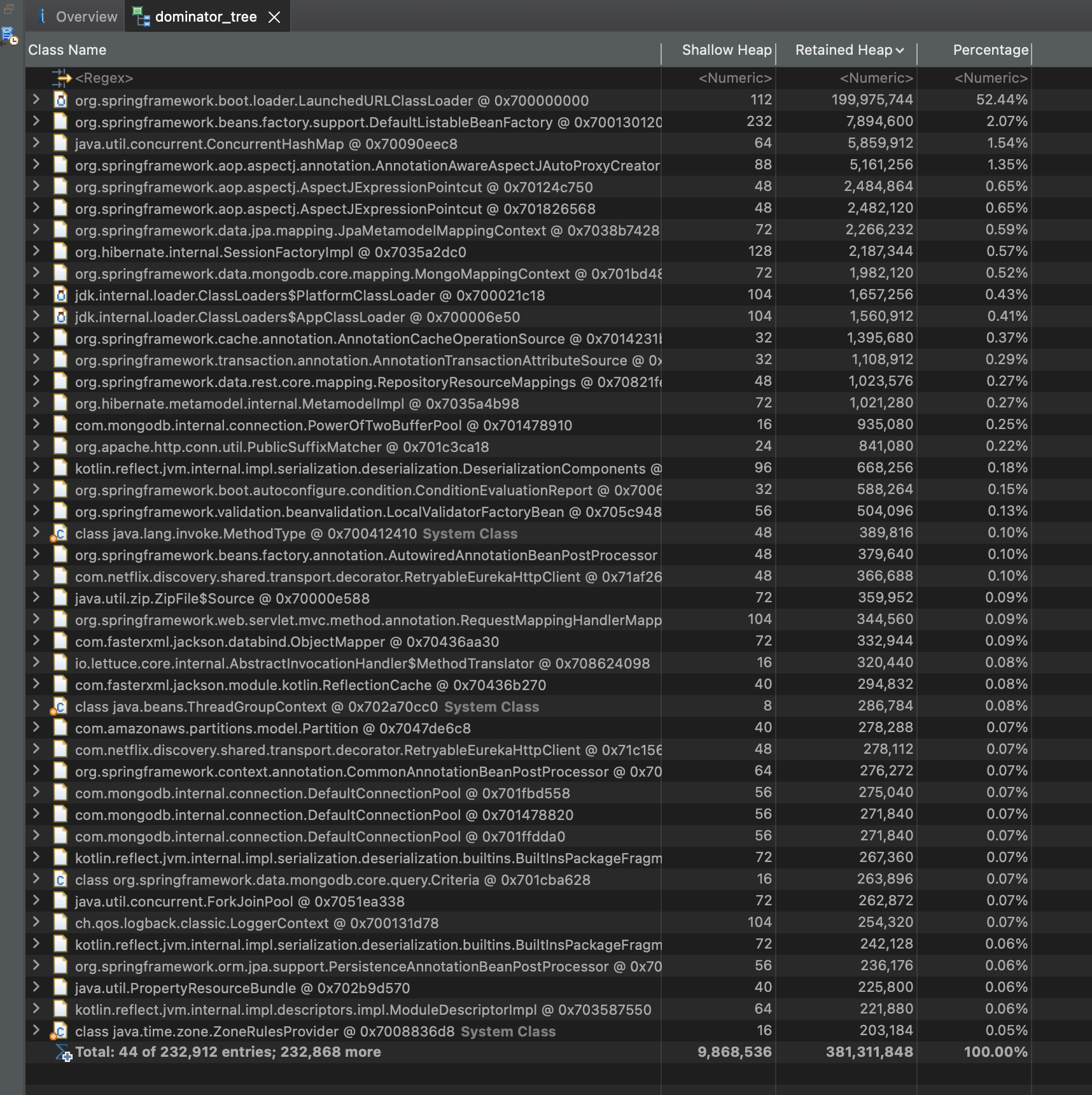Click the 52.44% percentage cell
1092x1095 pixels.
(1002, 100)
